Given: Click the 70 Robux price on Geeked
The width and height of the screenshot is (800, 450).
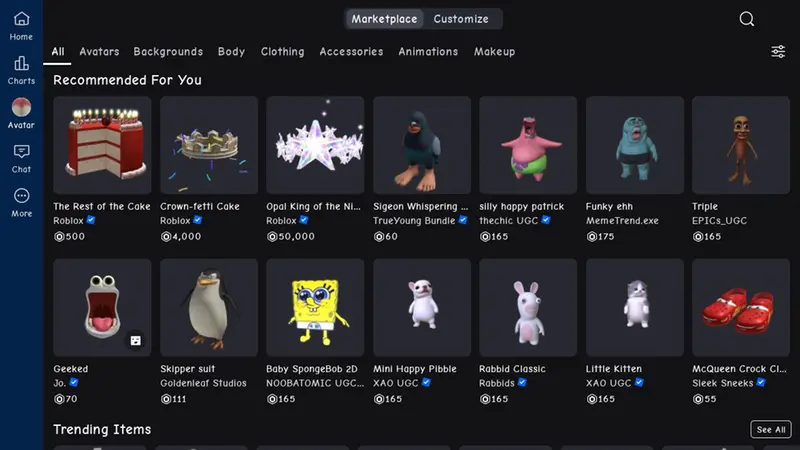Looking at the screenshot, I should coord(65,398).
